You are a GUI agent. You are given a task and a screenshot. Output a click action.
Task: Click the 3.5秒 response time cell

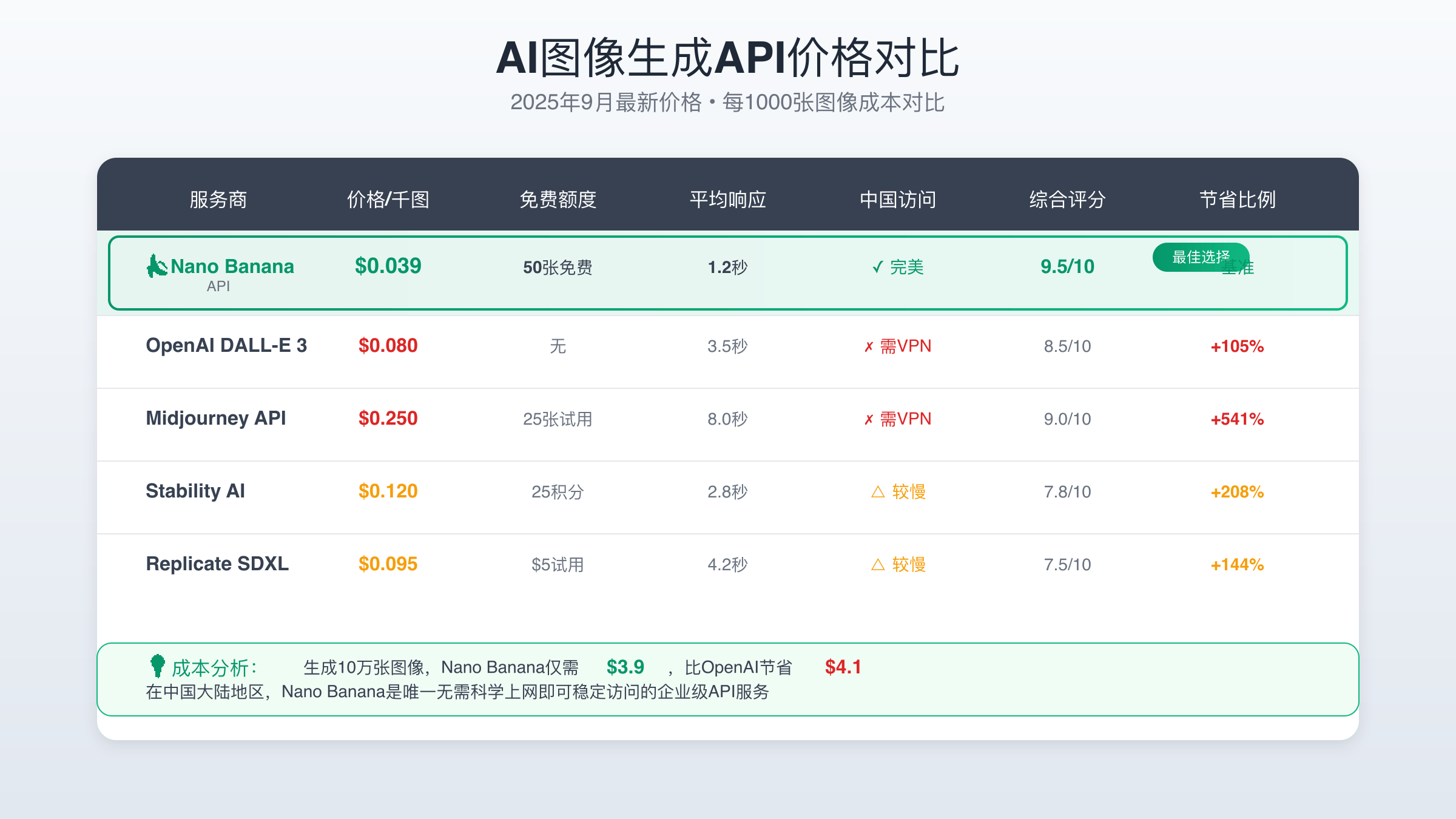pos(728,346)
